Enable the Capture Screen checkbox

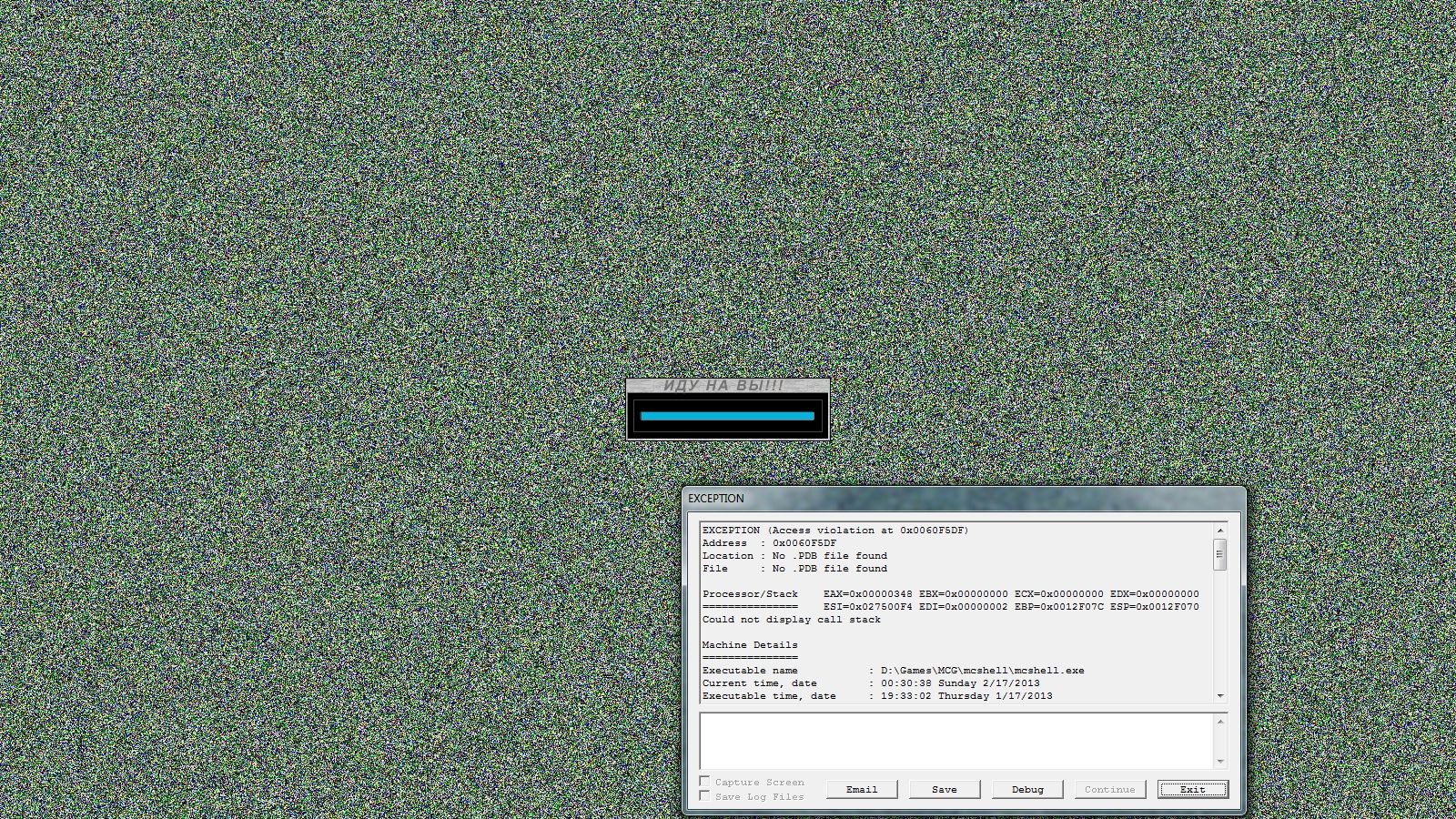(704, 781)
